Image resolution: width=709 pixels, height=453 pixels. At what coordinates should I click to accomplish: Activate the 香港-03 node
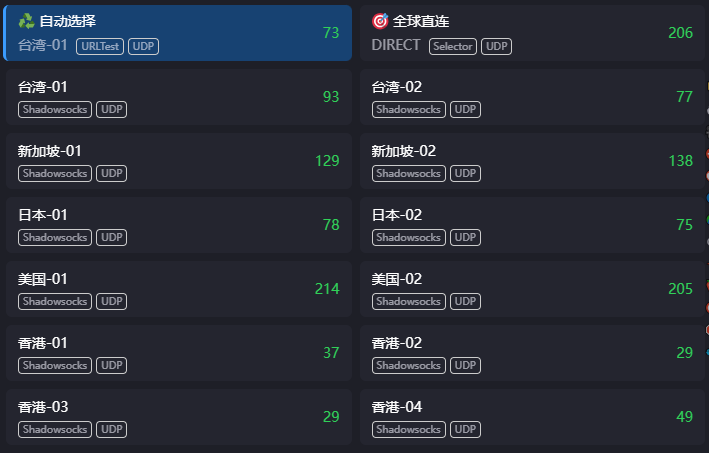tap(179, 417)
